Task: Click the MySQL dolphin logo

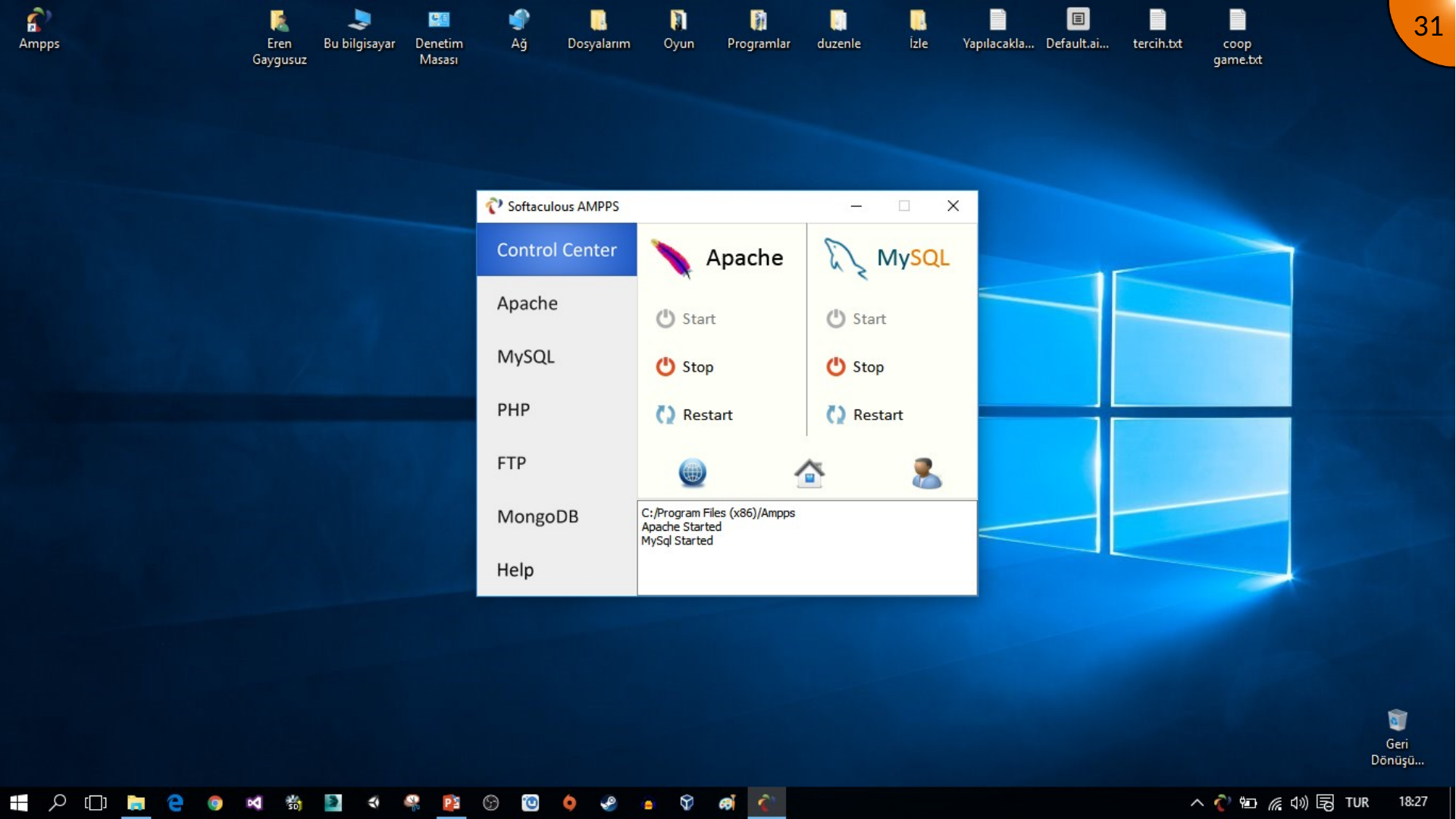Action: coord(845,259)
